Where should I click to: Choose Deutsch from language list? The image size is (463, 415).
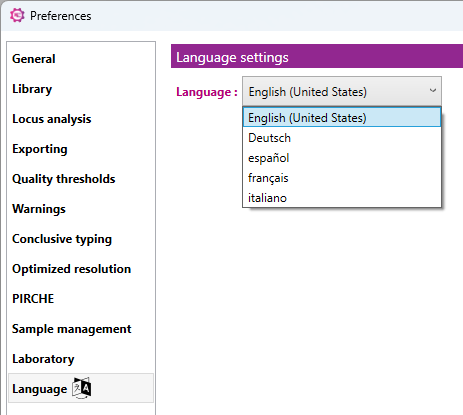[x=342, y=138]
